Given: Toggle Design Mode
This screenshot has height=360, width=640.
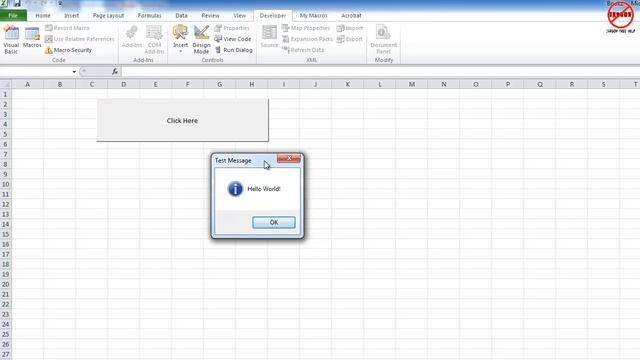Looking at the screenshot, I should pyautogui.click(x=201, y=39).
